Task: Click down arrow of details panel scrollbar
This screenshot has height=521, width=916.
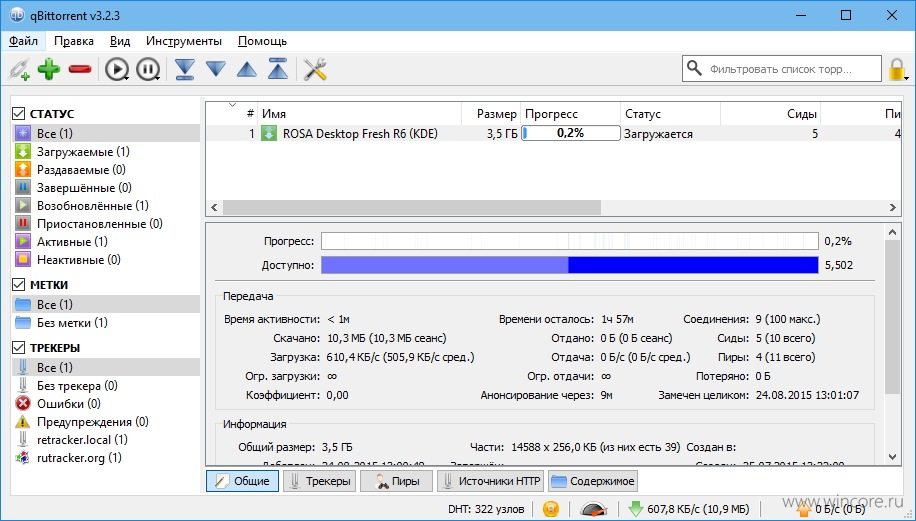Action: point(893,457)
